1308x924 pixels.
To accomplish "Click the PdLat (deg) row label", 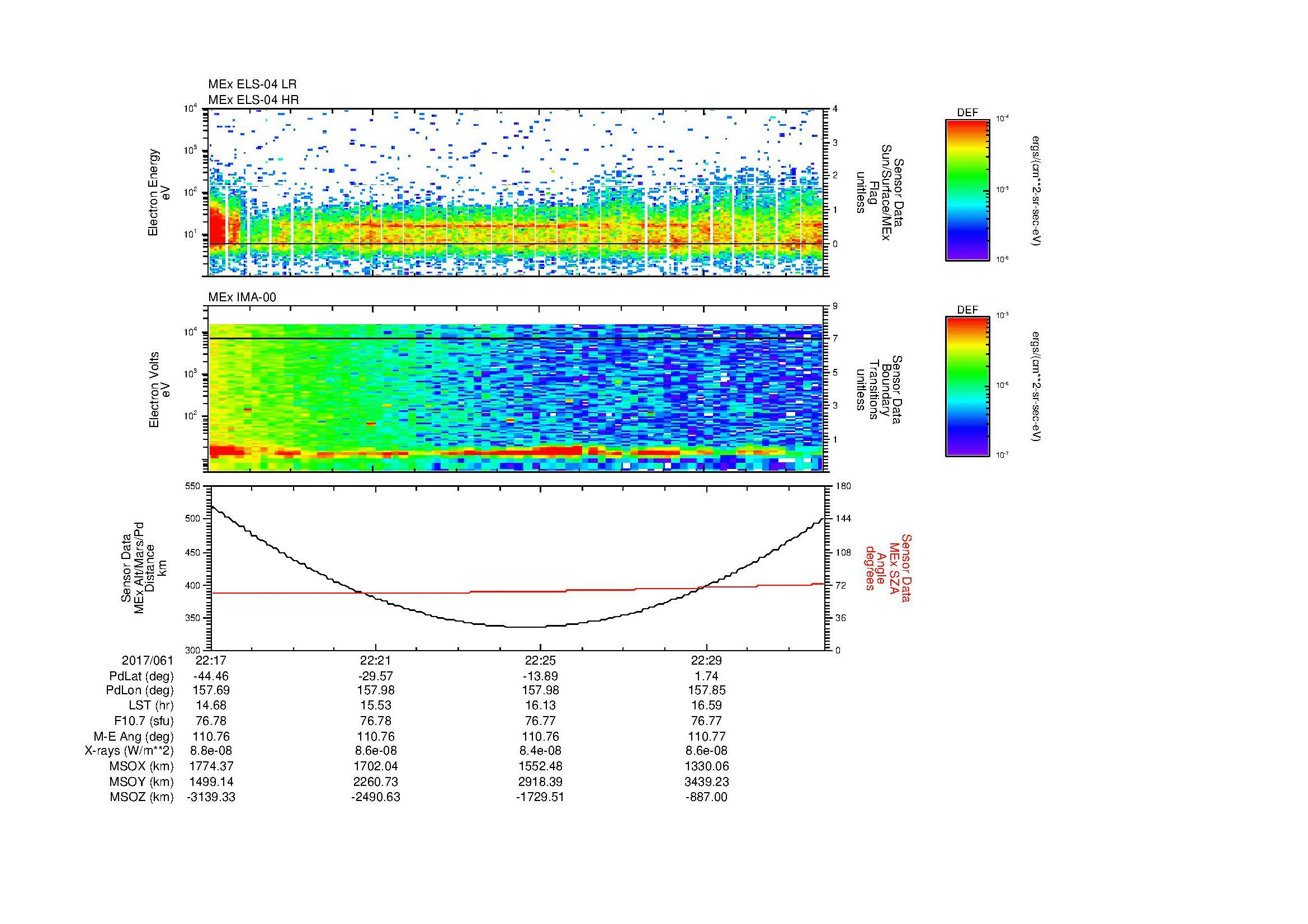I will [141, 676].
